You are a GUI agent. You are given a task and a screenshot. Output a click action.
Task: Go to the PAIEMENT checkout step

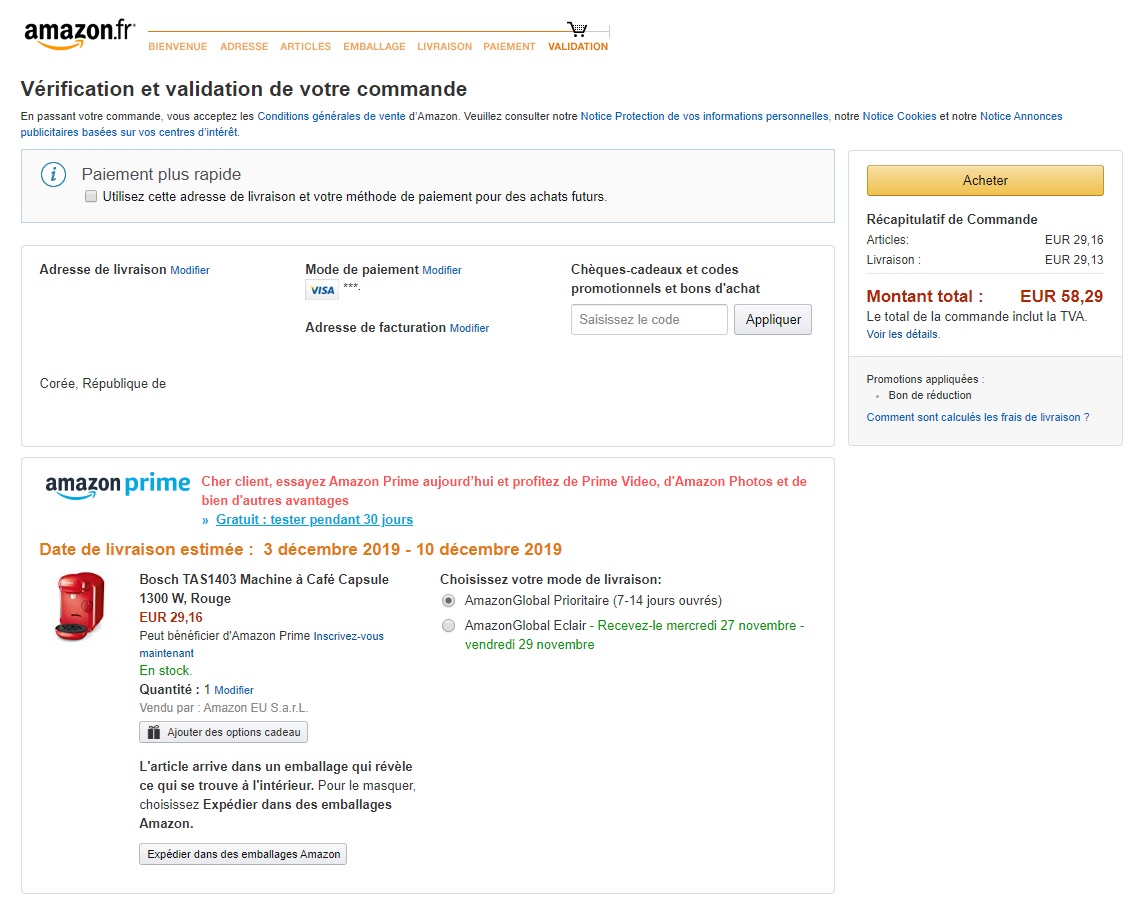[509, 47]
